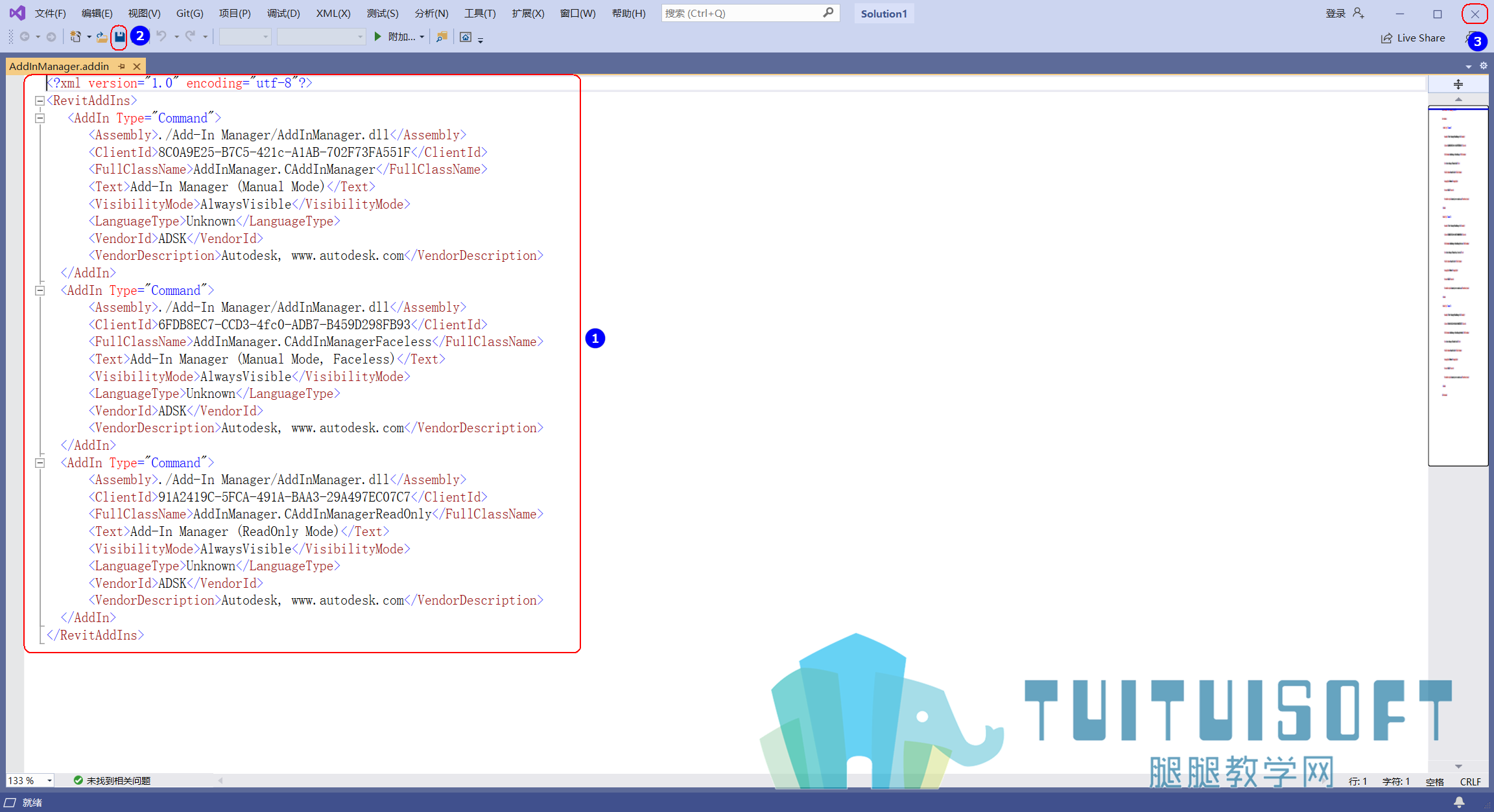Click the Live Share button
Image resolution: width=1494 pixels, height=812 pixels.
(x=1413, y=38)
